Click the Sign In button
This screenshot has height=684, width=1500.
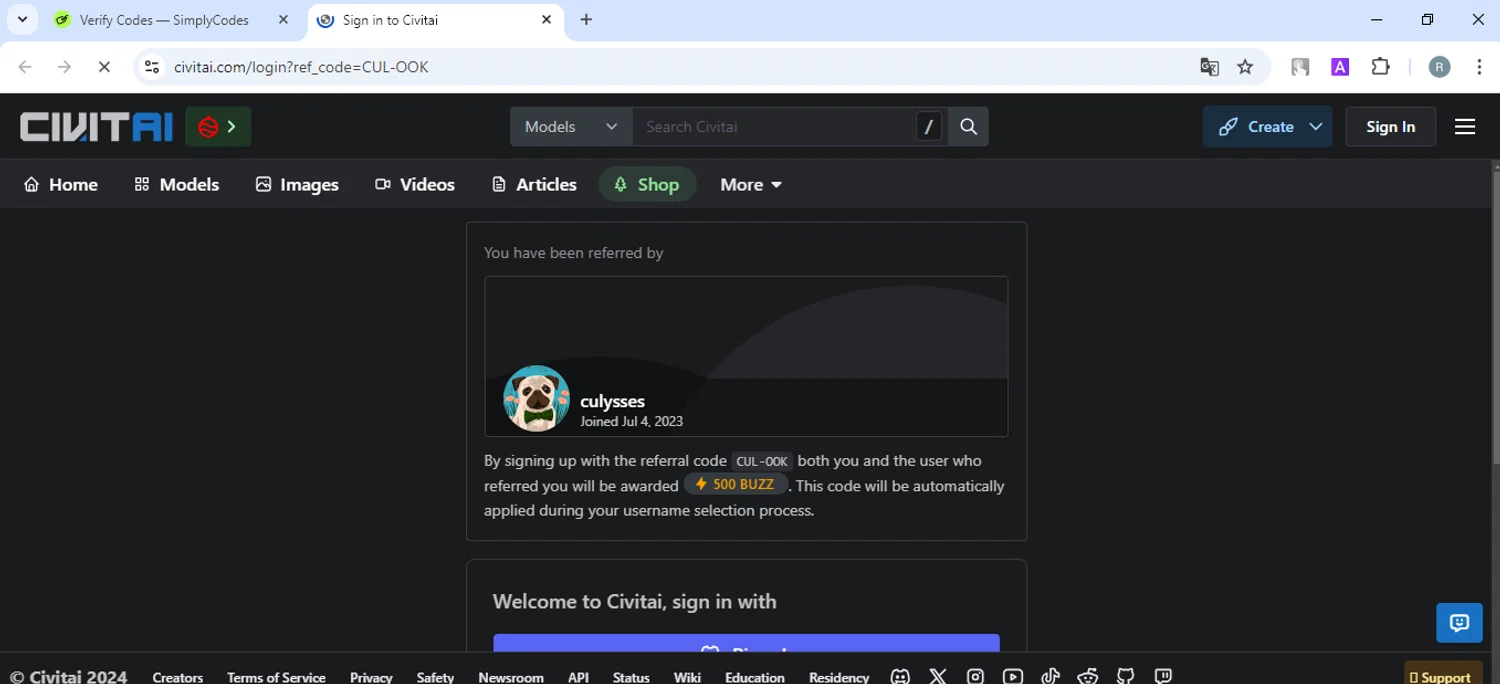[1390, 127]
